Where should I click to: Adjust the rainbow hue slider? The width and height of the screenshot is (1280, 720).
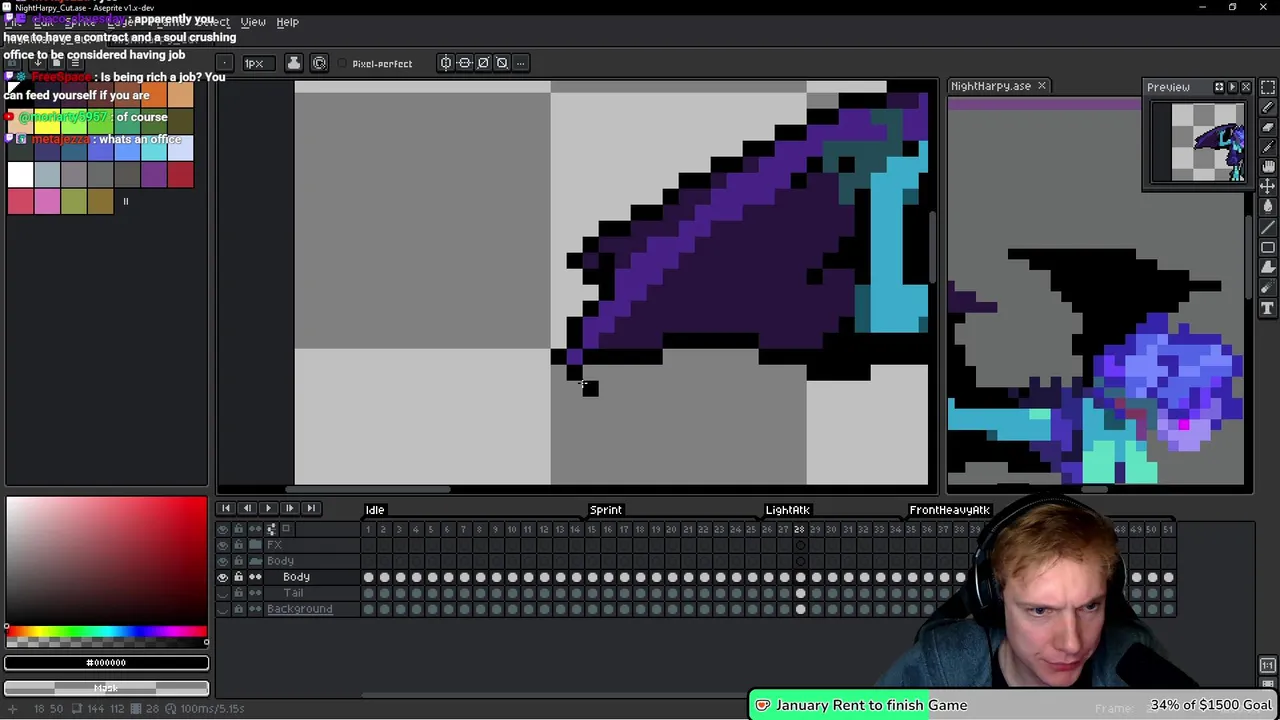tap(106, 632)
